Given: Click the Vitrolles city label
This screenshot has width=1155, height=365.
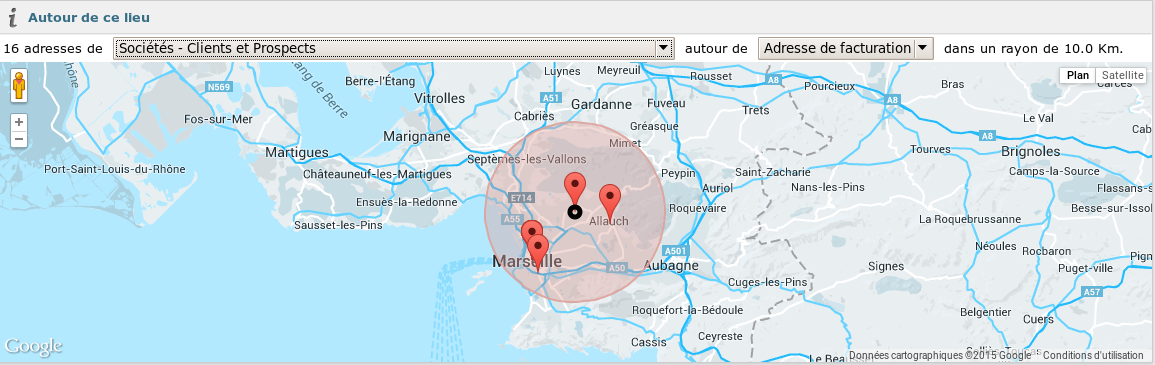Looking at the screenshot, I should pos(440,98).
